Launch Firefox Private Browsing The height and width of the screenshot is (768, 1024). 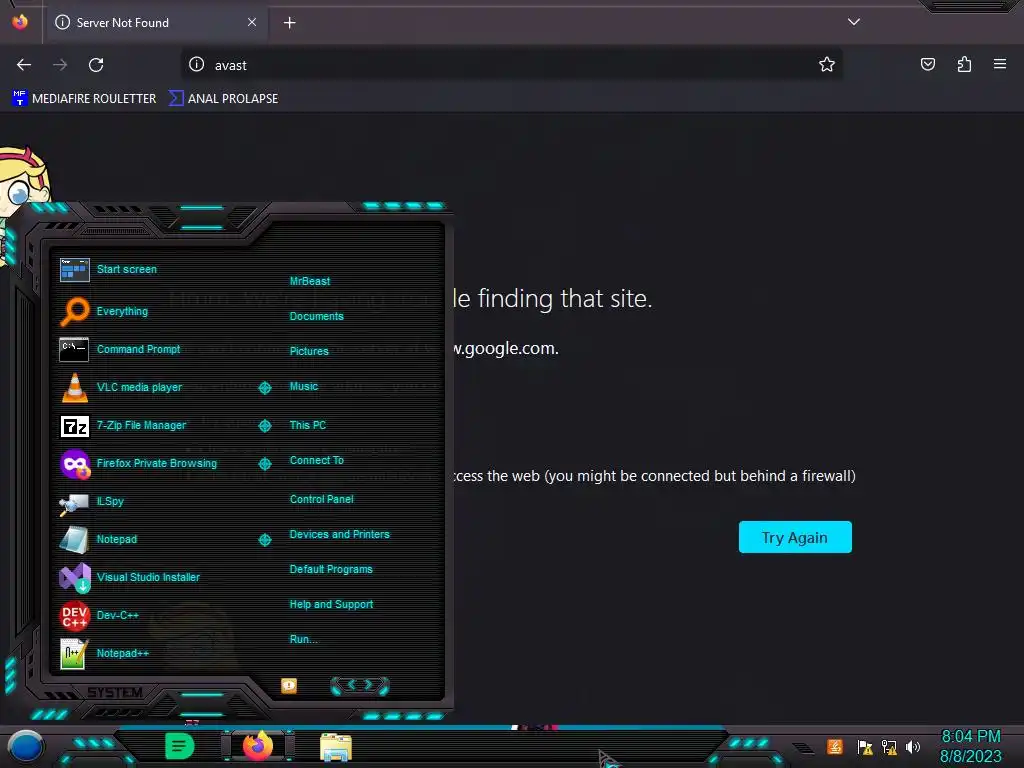(138, 464)
